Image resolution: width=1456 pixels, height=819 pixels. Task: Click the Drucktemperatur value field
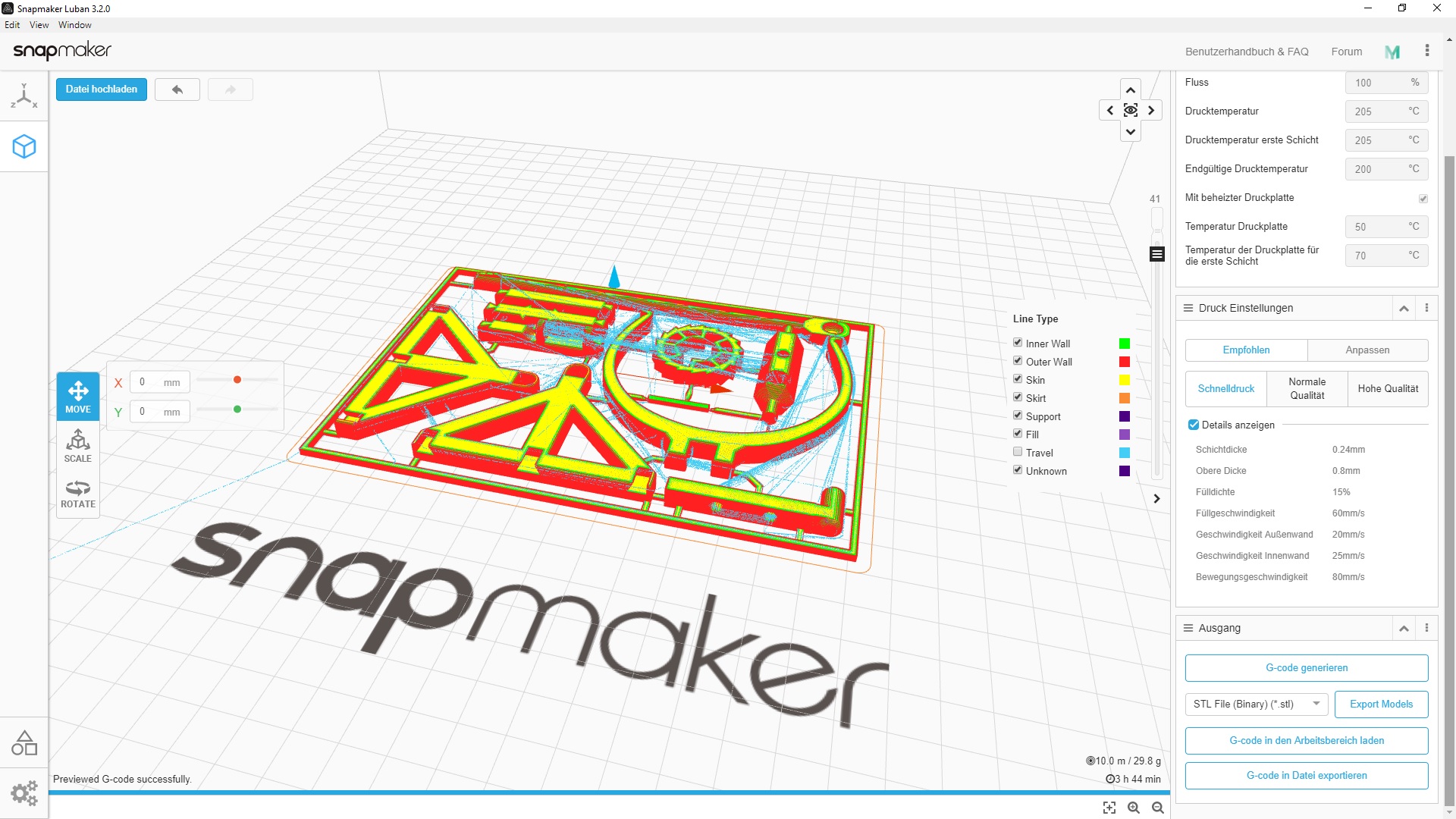[1386, 111]
